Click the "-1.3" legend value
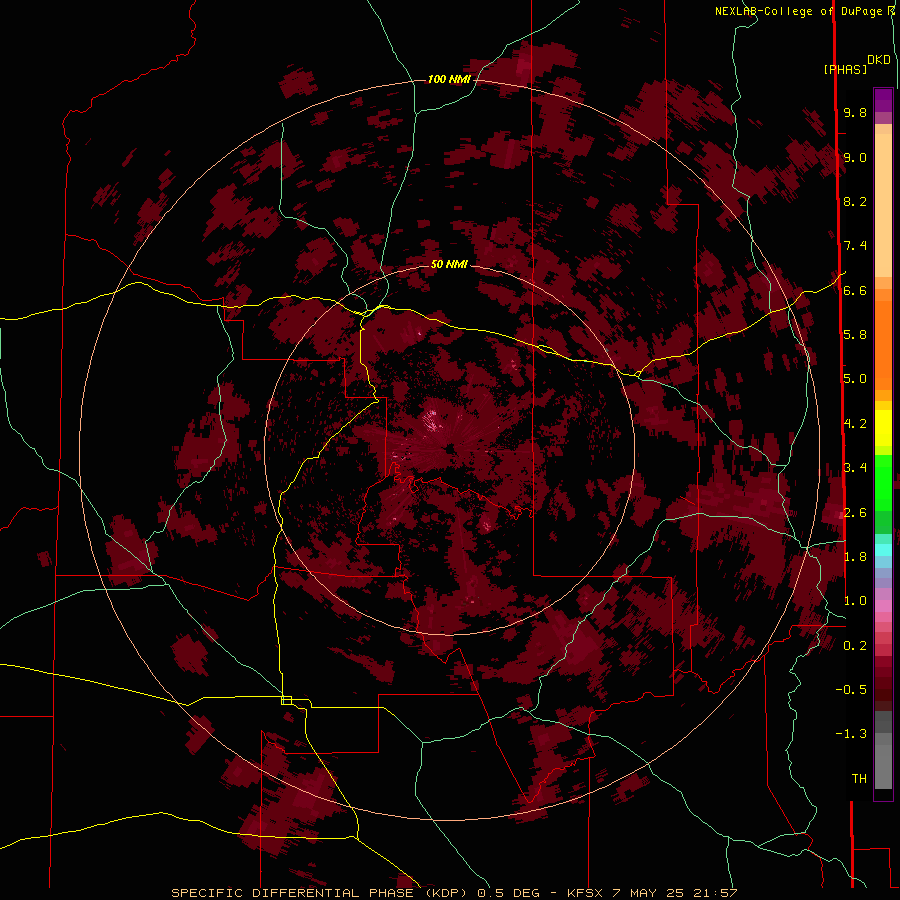Viewport: 900px width, 900px height. (x=851, y=734)
